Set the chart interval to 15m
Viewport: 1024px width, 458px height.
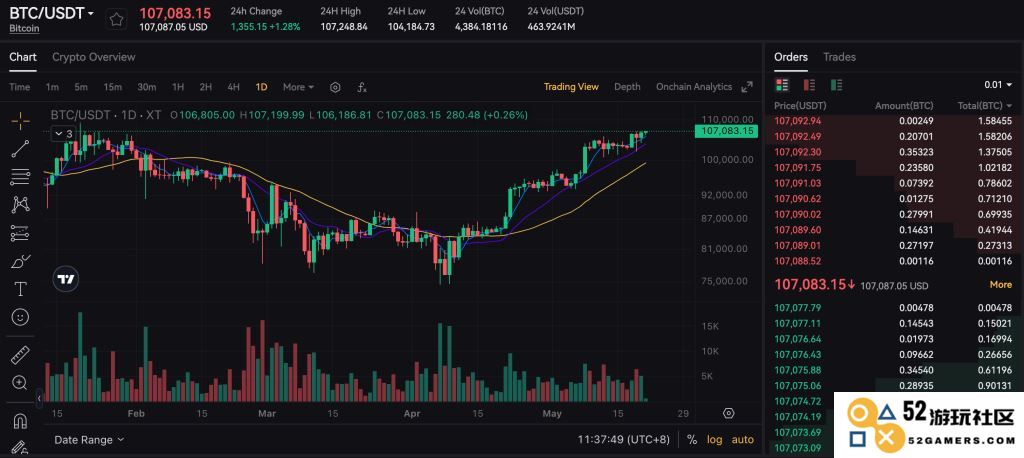point(112,87)
